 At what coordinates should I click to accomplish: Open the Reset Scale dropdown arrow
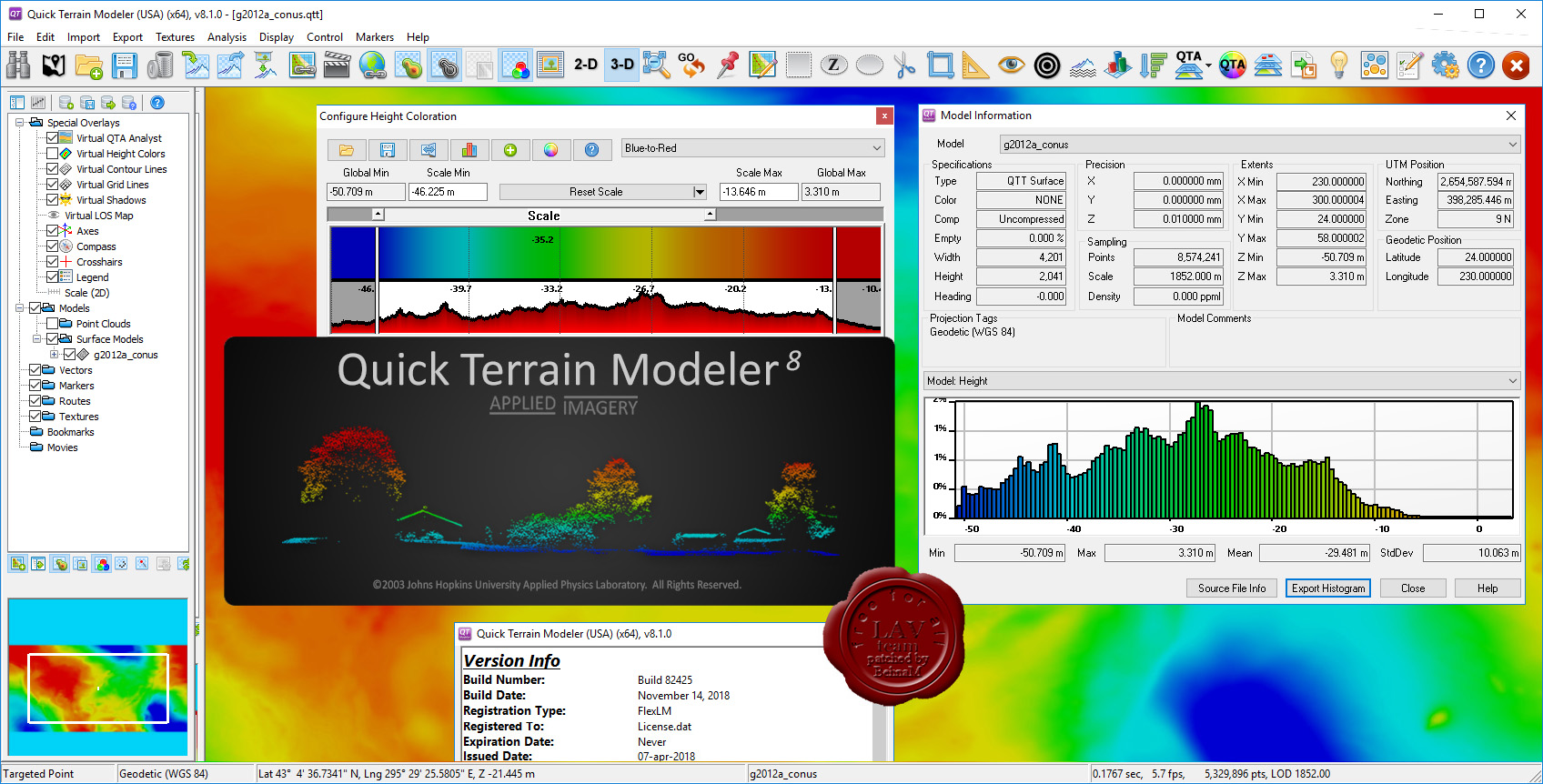700,192
